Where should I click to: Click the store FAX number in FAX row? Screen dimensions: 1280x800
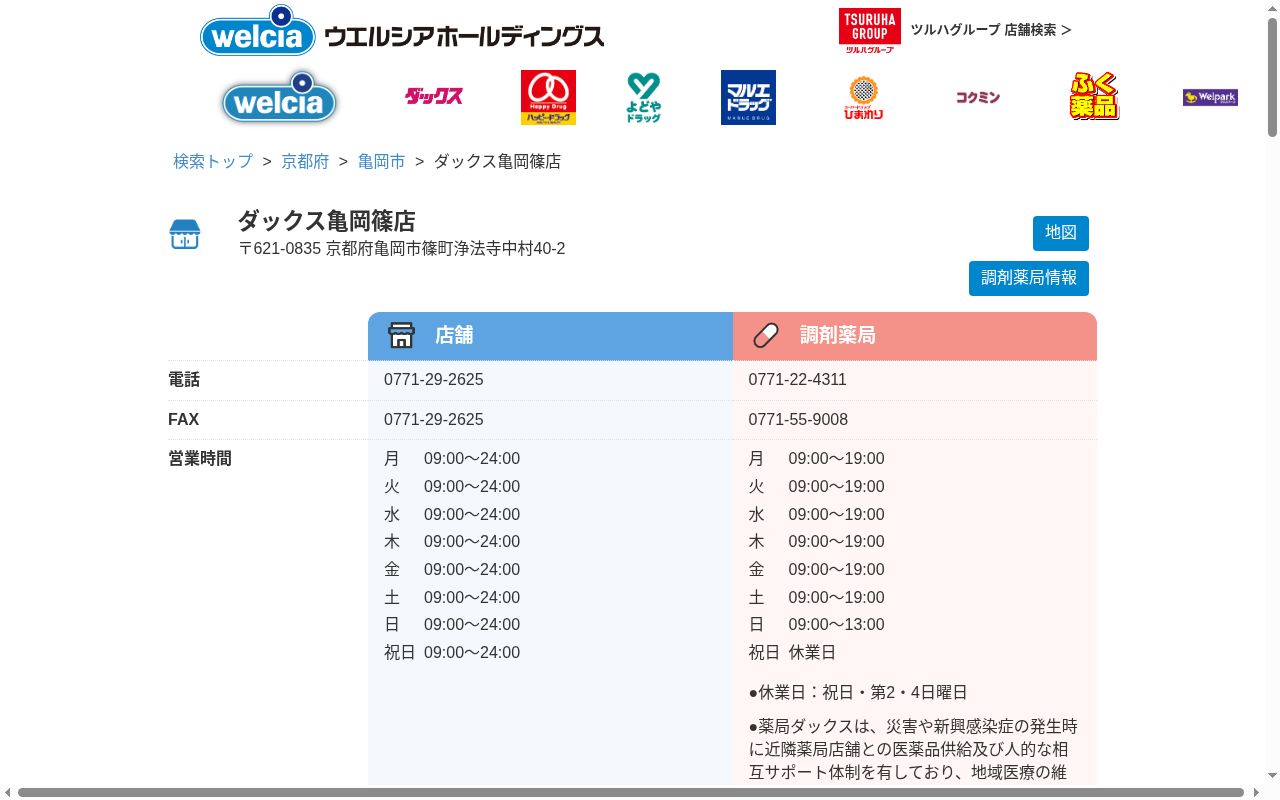434,420
